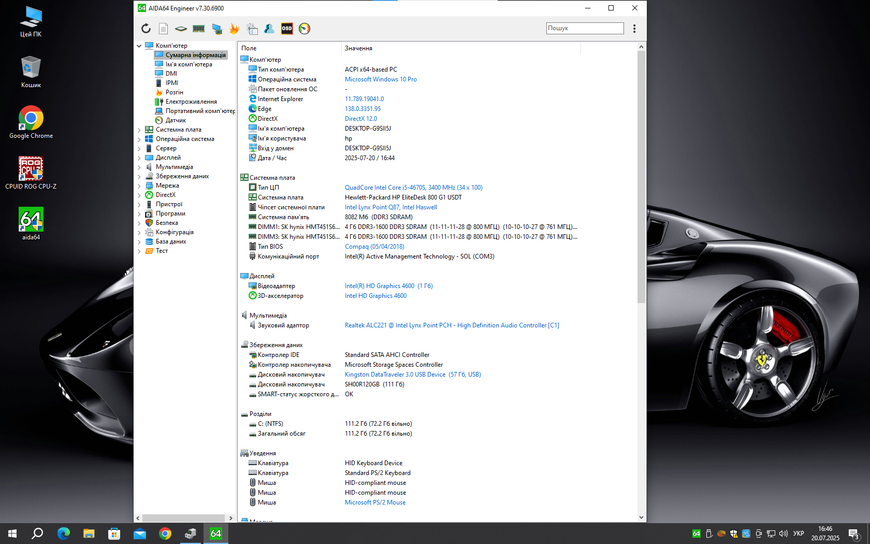Click the taskbar clock showing 16:46
Viewport: 870px width, 544px height.
tap(825, 533)
